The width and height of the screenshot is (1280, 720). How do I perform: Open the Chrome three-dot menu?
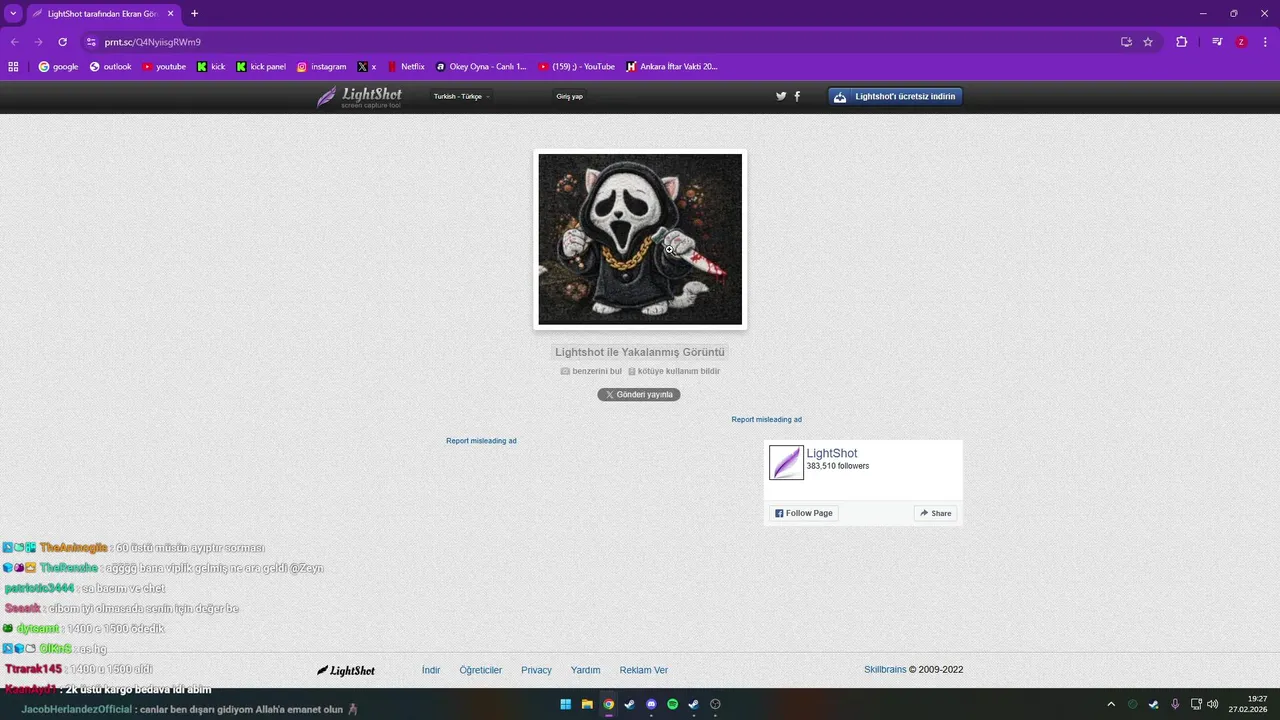coord(1264,42)
